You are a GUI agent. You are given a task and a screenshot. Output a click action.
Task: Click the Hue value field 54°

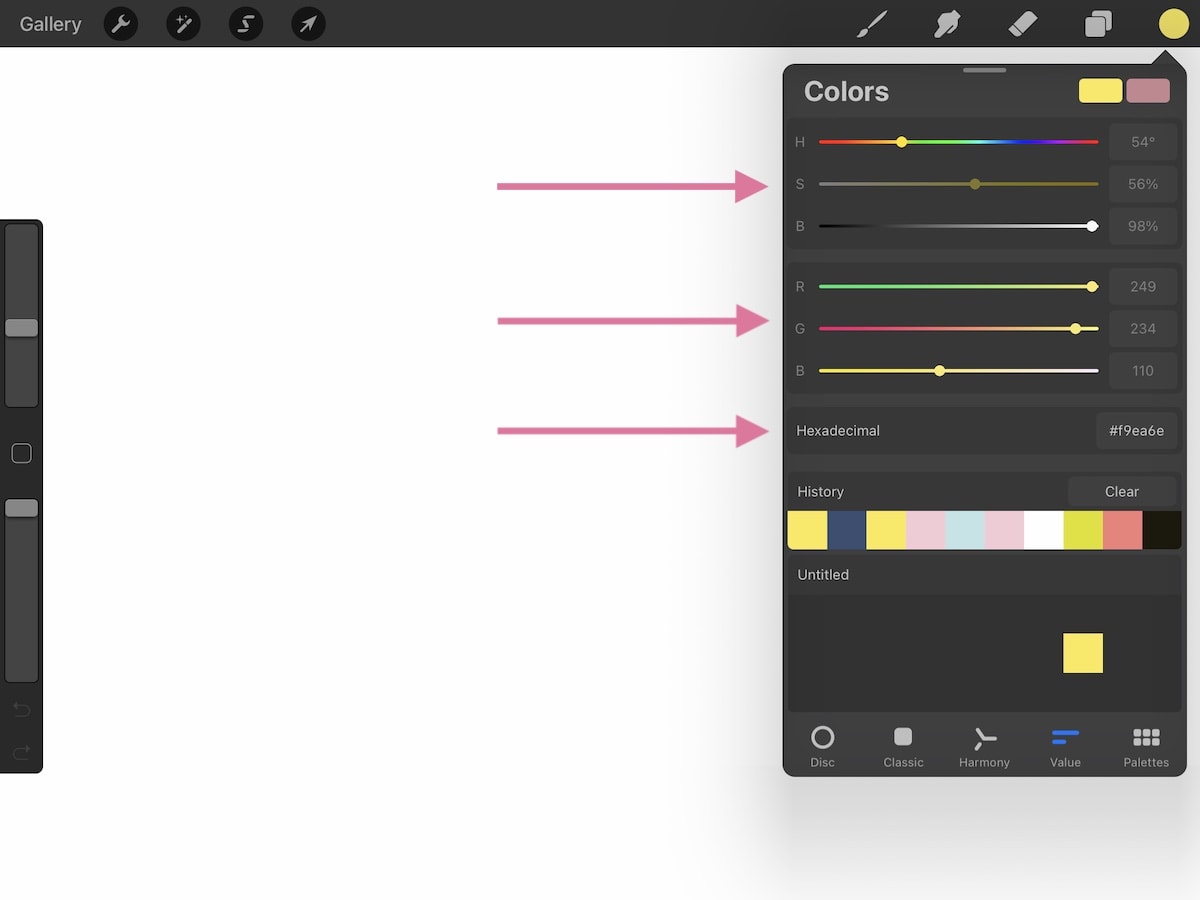tap(1143, 142)
